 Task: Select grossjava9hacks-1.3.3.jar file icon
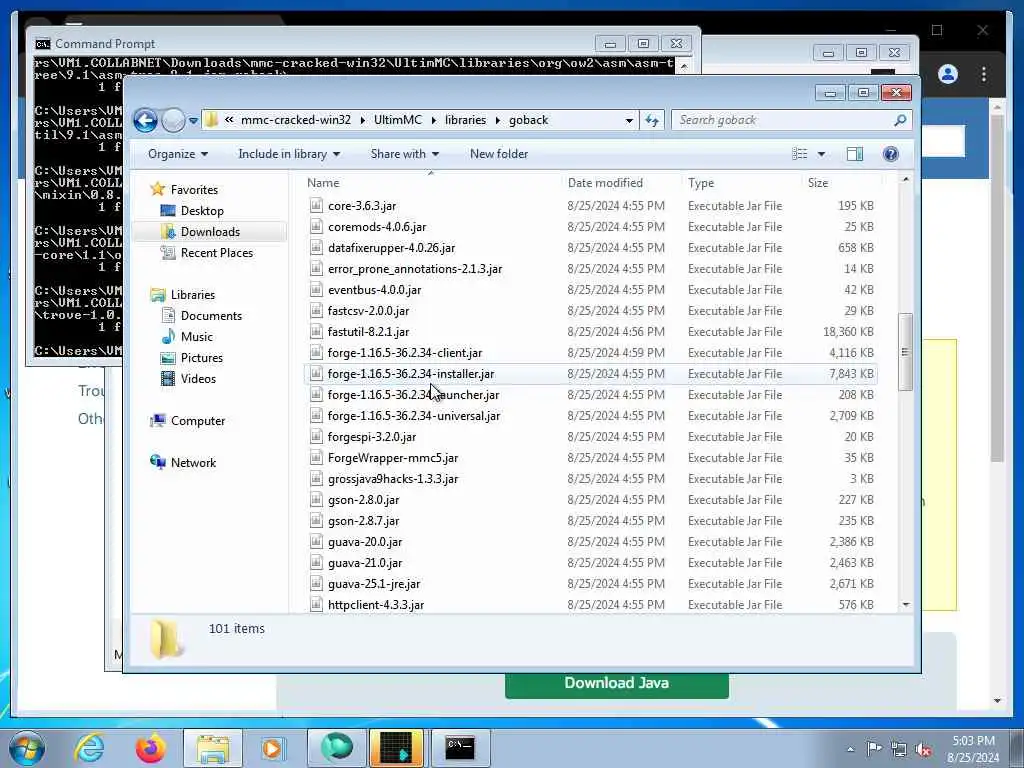[x=316, y=479]
